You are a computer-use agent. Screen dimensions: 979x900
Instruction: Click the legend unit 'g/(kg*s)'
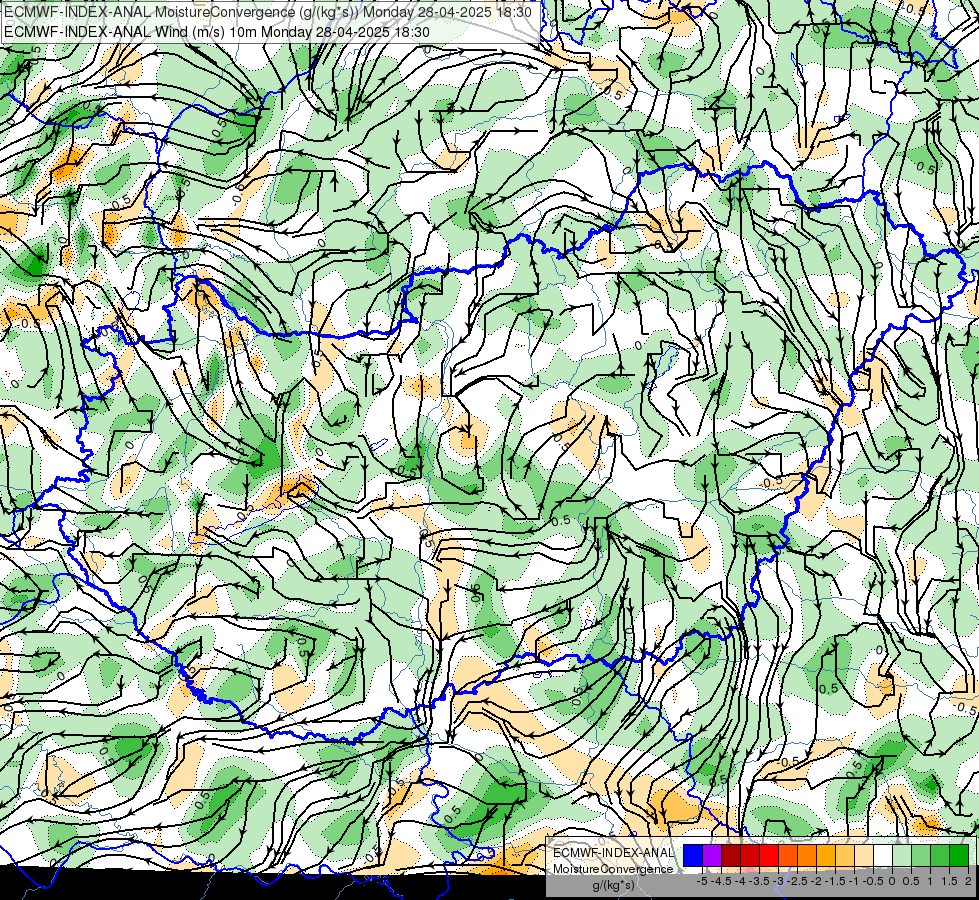614,885
